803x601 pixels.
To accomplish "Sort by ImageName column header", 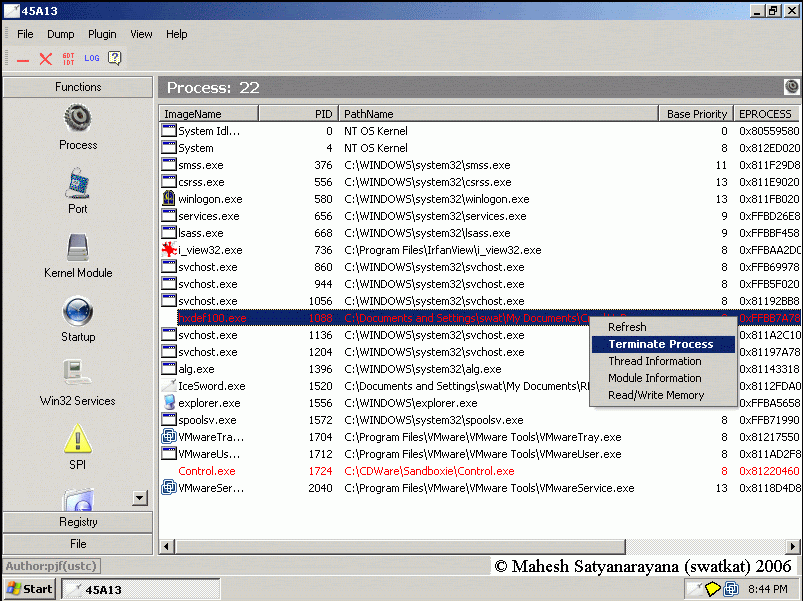I will tap(208, 114).
